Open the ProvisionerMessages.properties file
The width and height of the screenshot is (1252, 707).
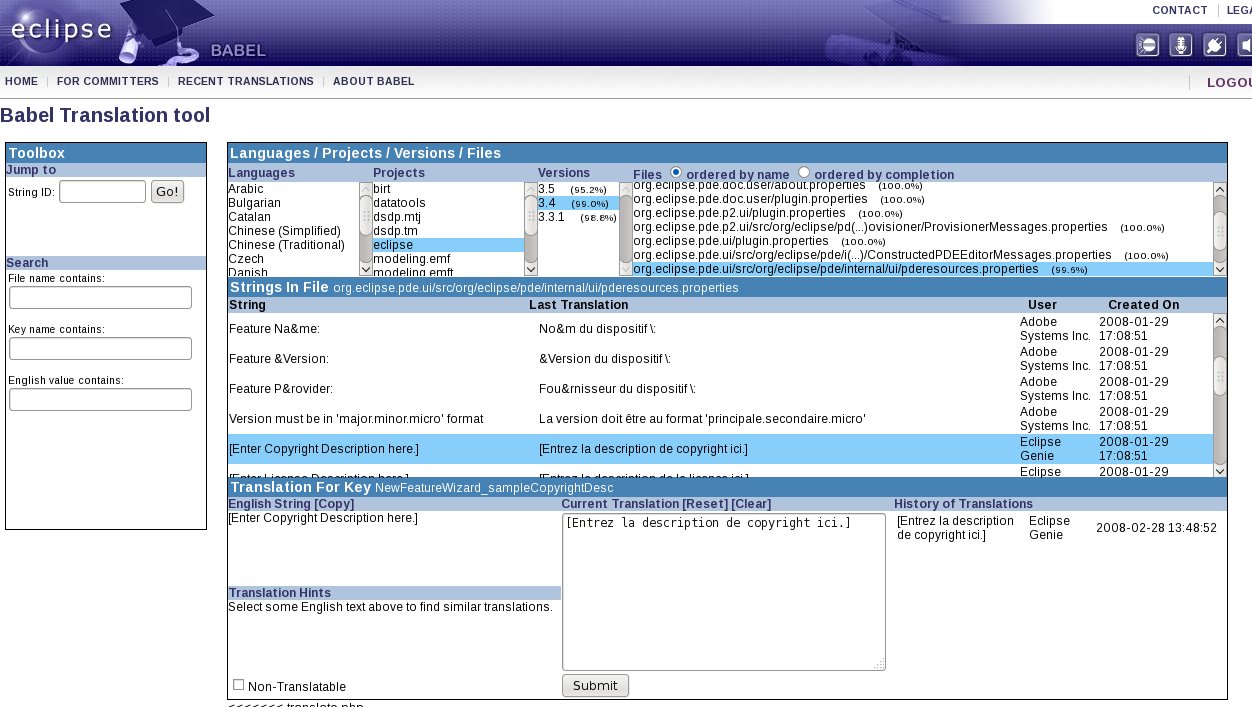pos(922,227)
